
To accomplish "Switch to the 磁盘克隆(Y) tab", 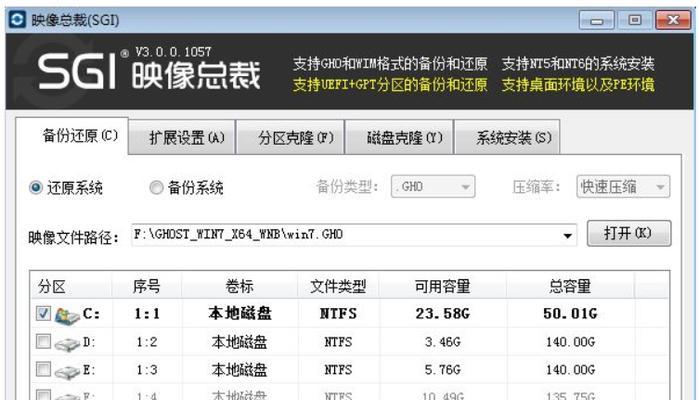I will coord(399,137).
